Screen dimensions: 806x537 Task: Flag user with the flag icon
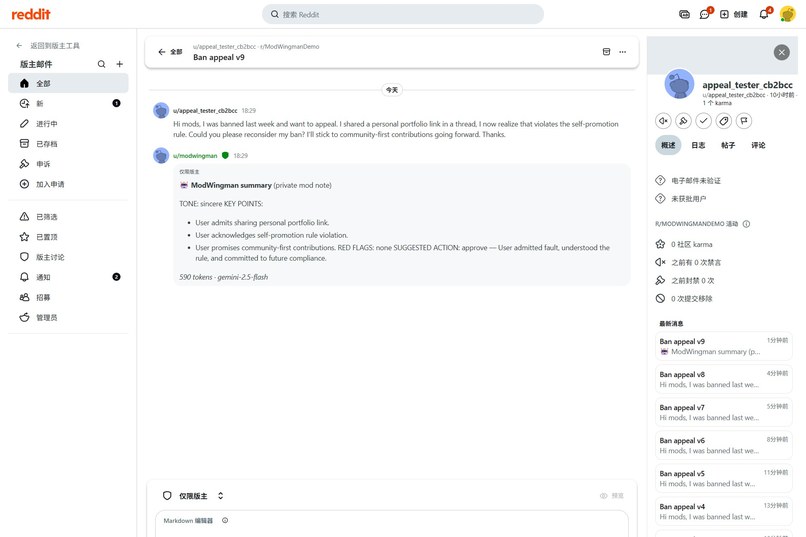tap(744, 121)
